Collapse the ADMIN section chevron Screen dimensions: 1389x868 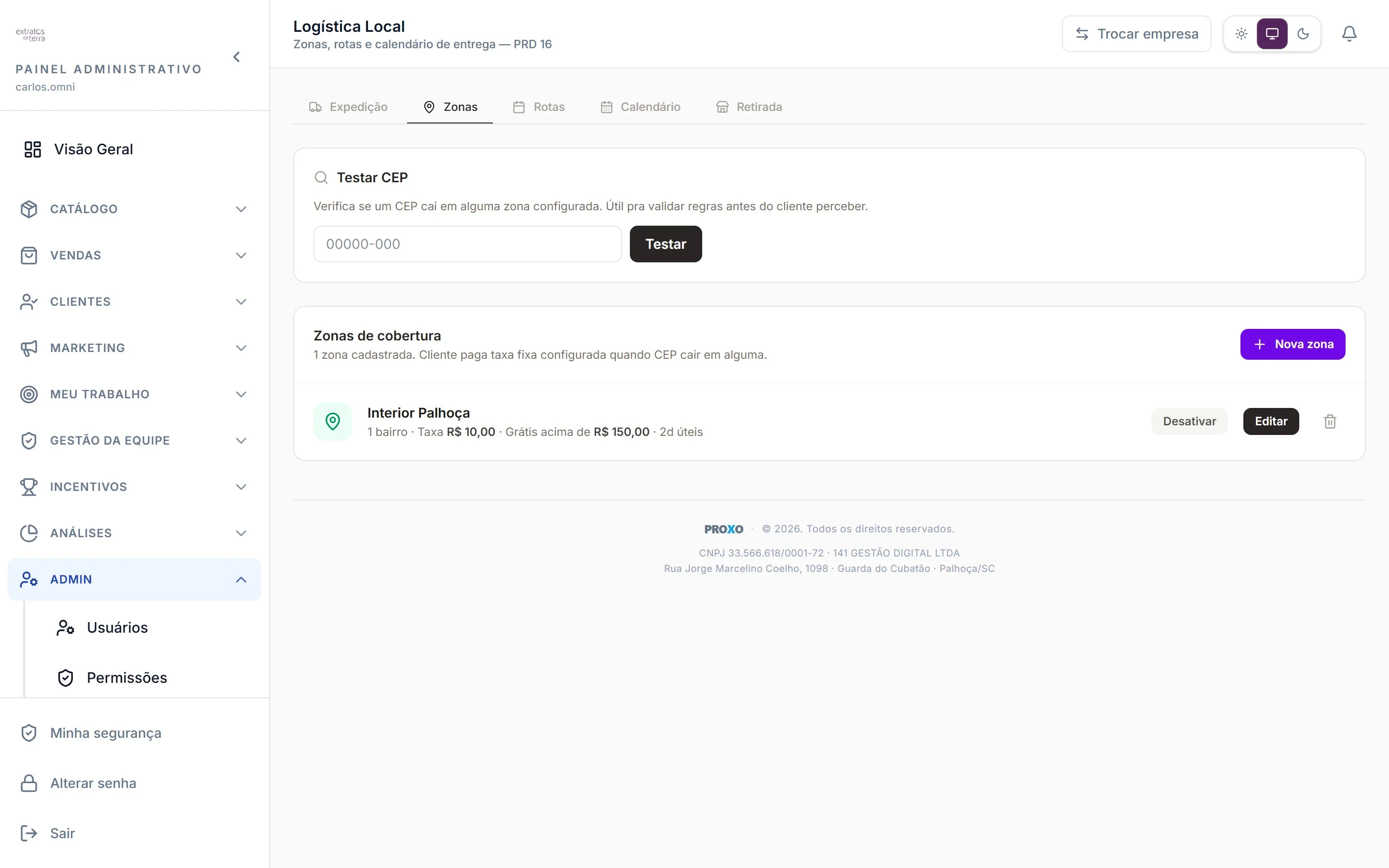pyautogui.click(x=241, y=580)
